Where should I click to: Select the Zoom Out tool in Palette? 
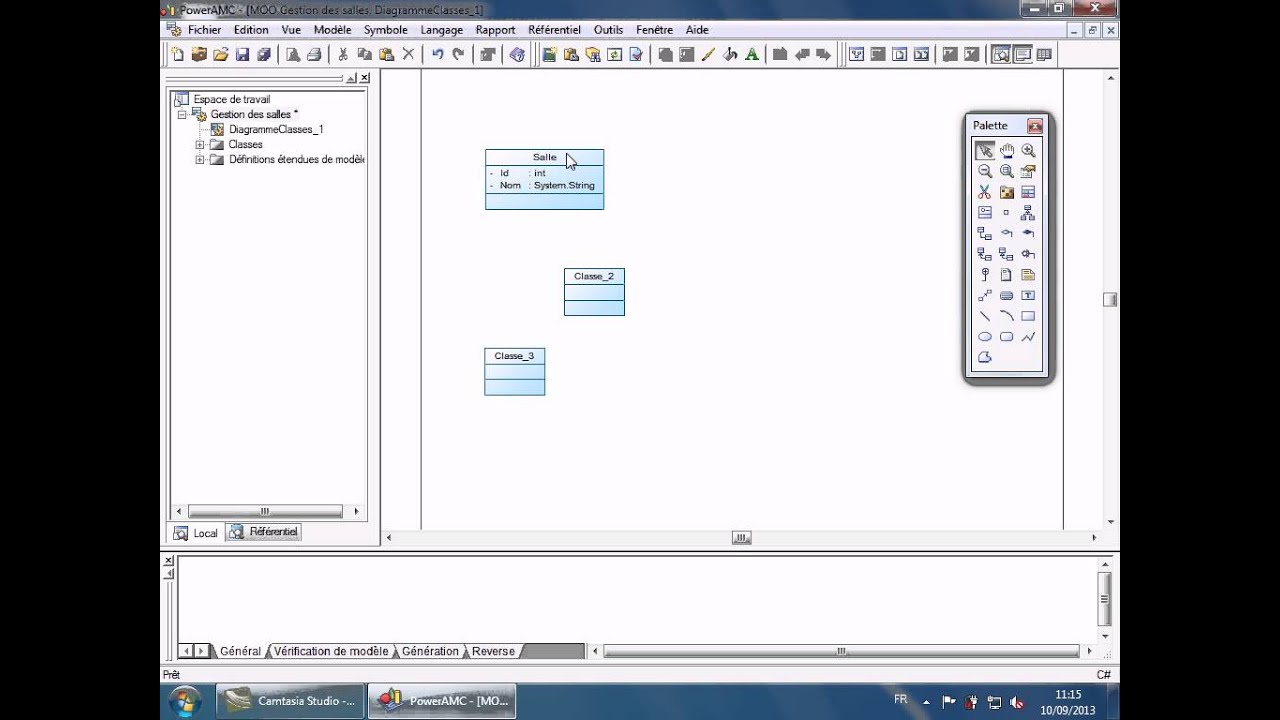pyautogui.click(x=985, y=171)
